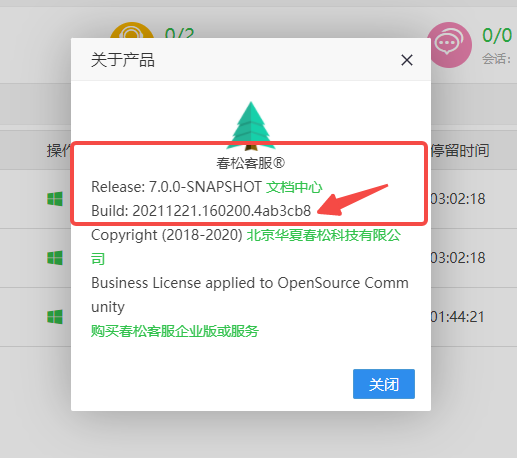Click the Business License applied text

point(250,295)
